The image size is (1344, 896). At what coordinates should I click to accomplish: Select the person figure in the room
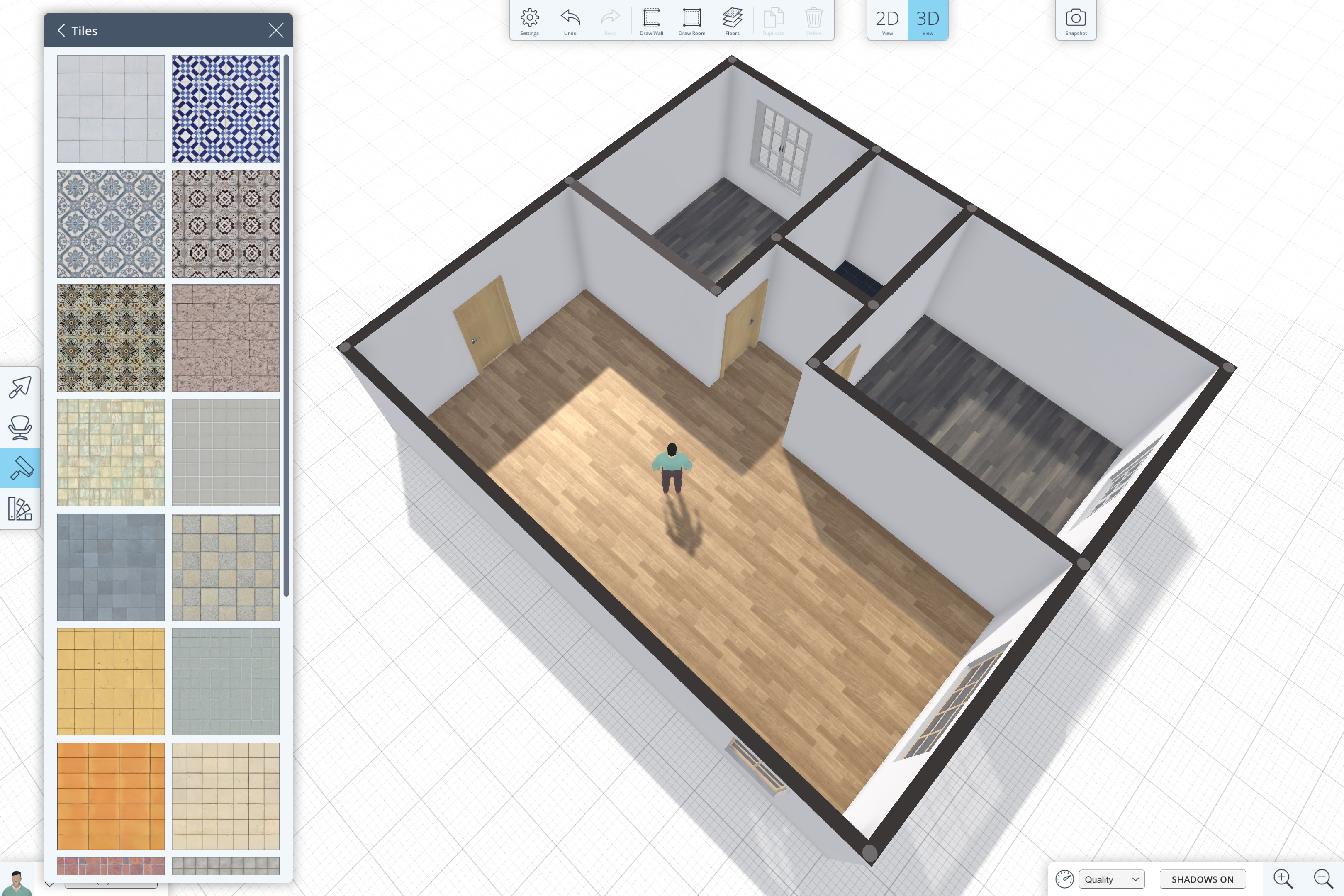pos(672,469)
